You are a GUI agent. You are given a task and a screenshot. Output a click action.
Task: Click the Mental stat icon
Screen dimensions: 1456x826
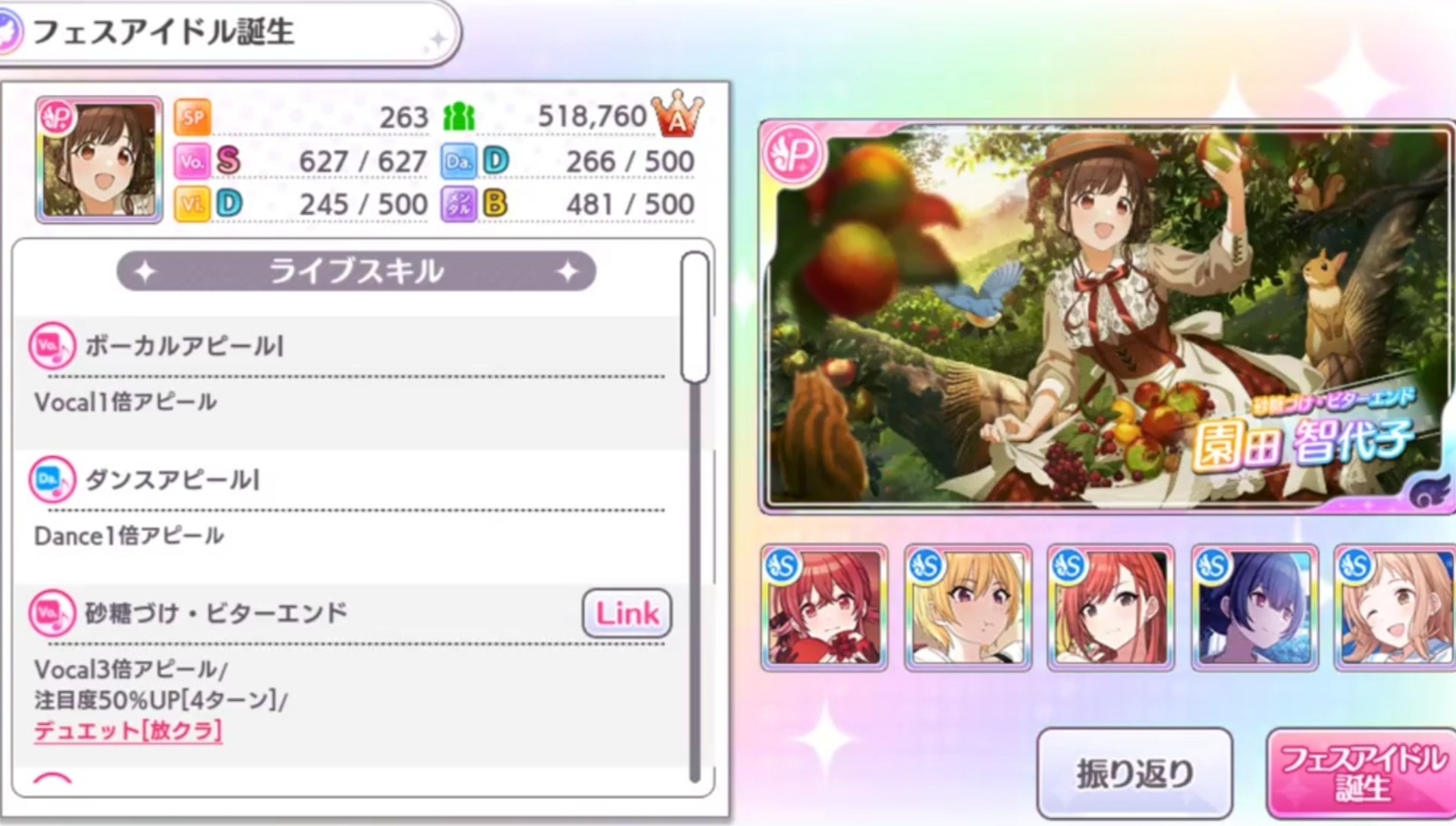point(458,204)
